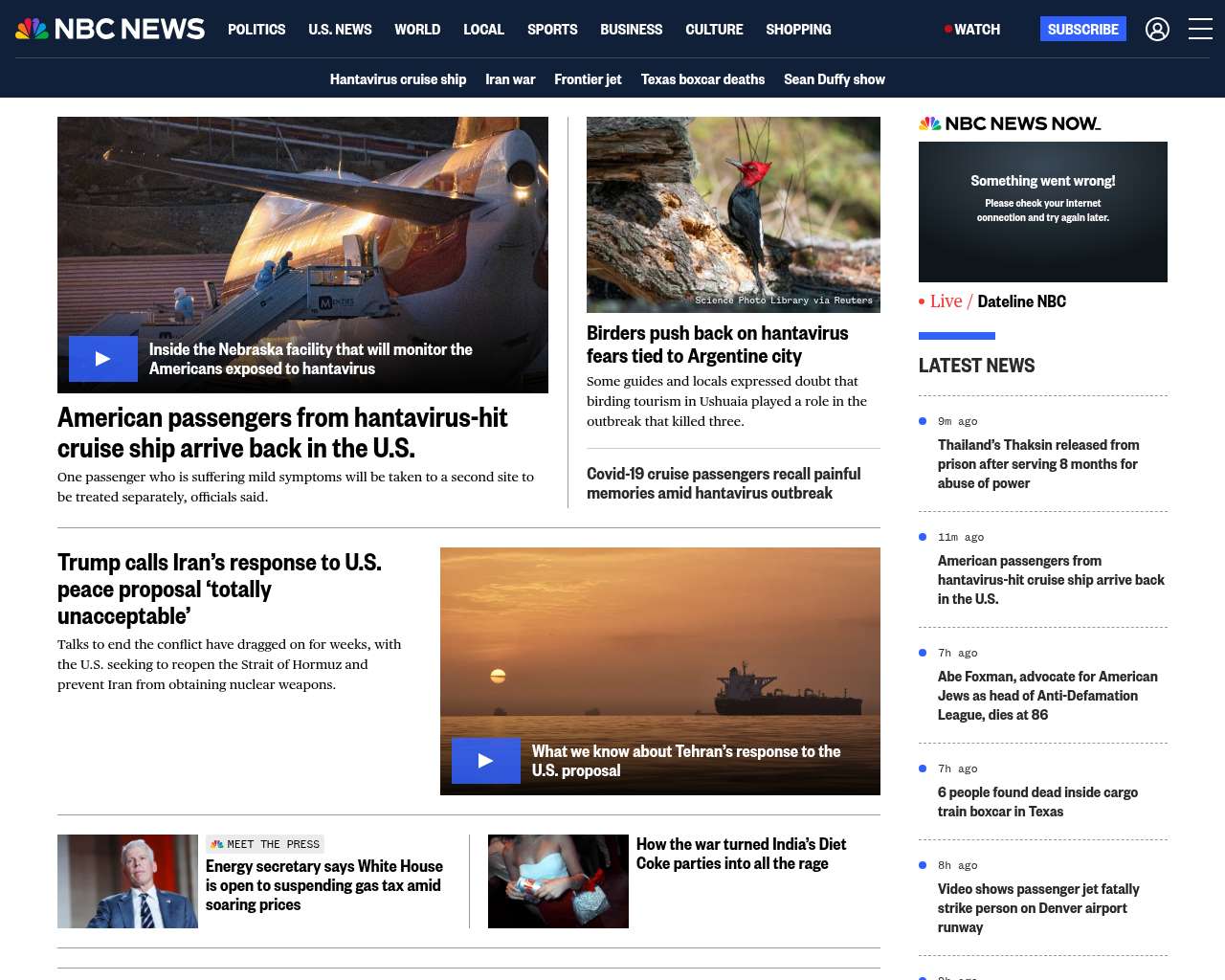Select the Texas boxcar deaths trending topic

coord(702,79)
